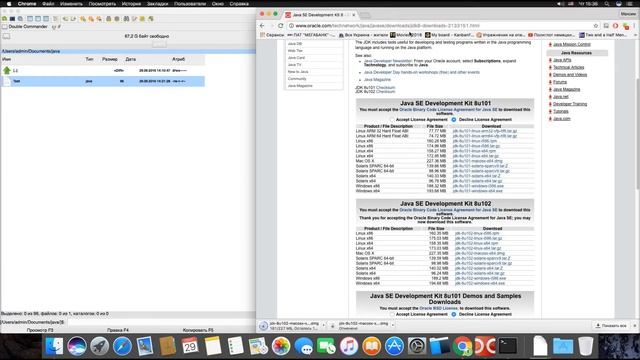
Task: Open Siri from the Dock
Action: tap(77, 346)
